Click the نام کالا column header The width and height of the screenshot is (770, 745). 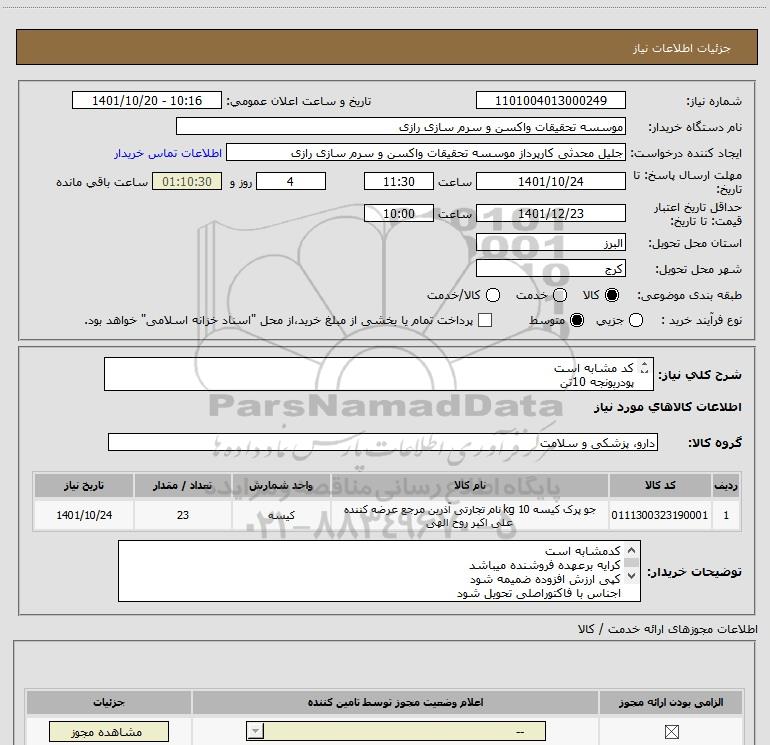coord(469,485)
